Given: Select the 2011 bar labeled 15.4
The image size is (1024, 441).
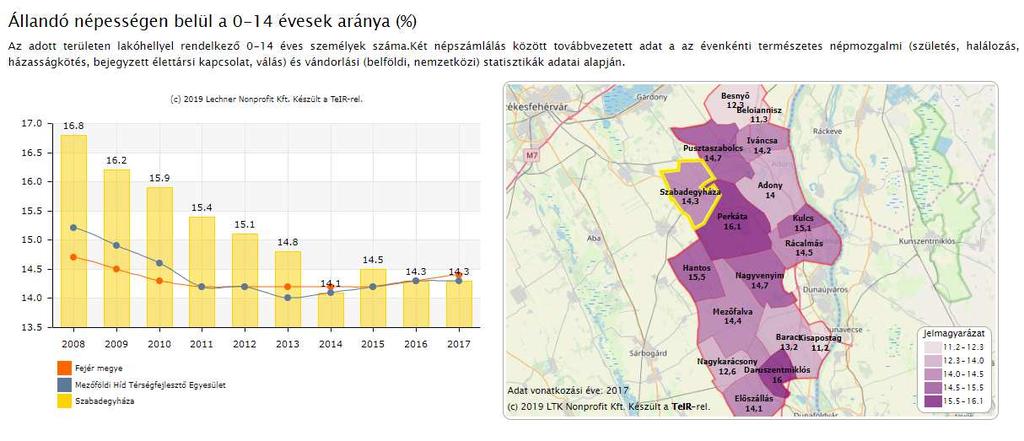Looking at the screenshot, I should point(202,272).
